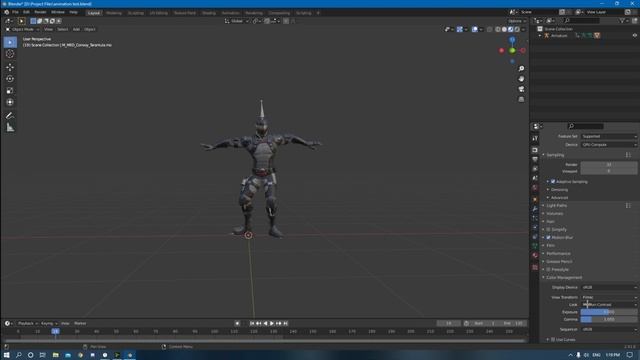Open the Sequencer color space dropdown
640x360 pixels.
(609, 329)
